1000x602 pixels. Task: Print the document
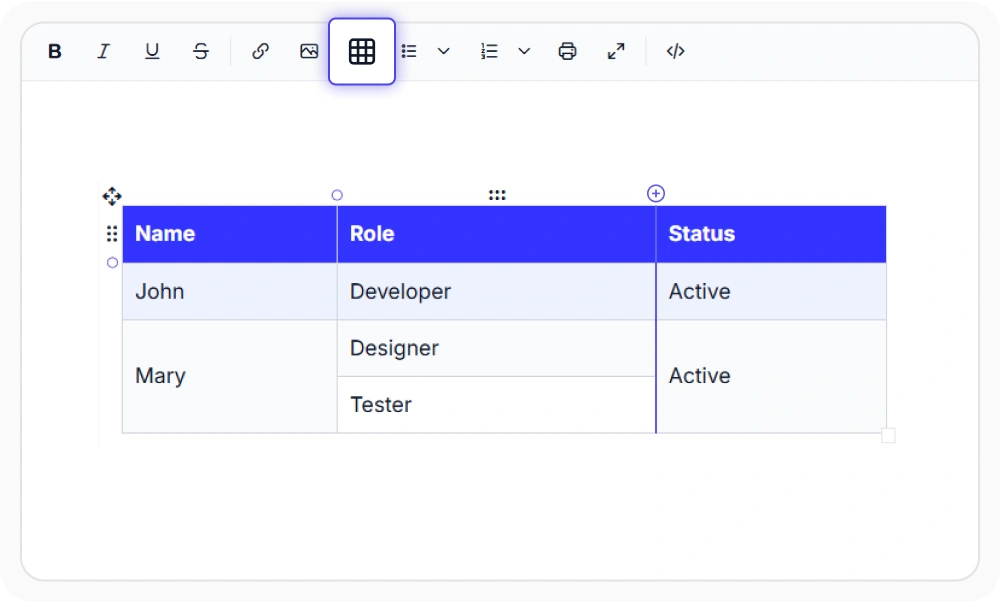click(x=568, y=51)
